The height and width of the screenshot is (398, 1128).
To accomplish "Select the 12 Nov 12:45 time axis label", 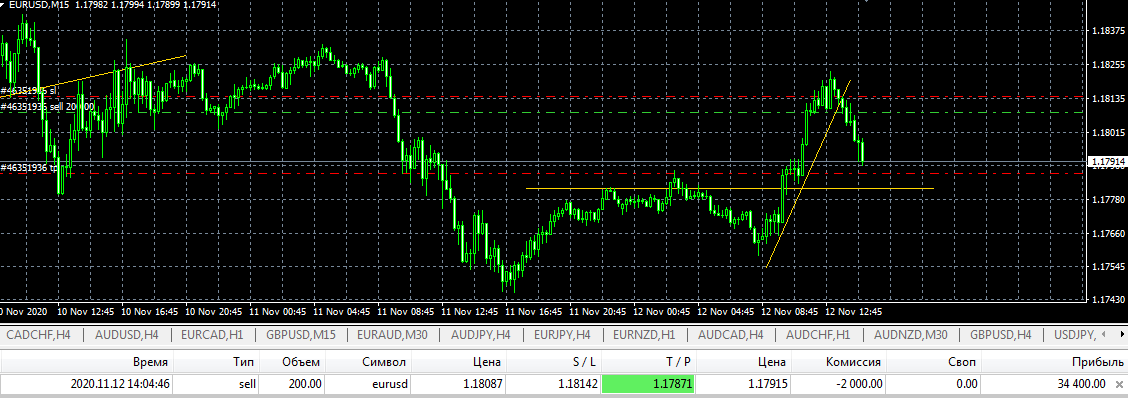I will 852,312.
